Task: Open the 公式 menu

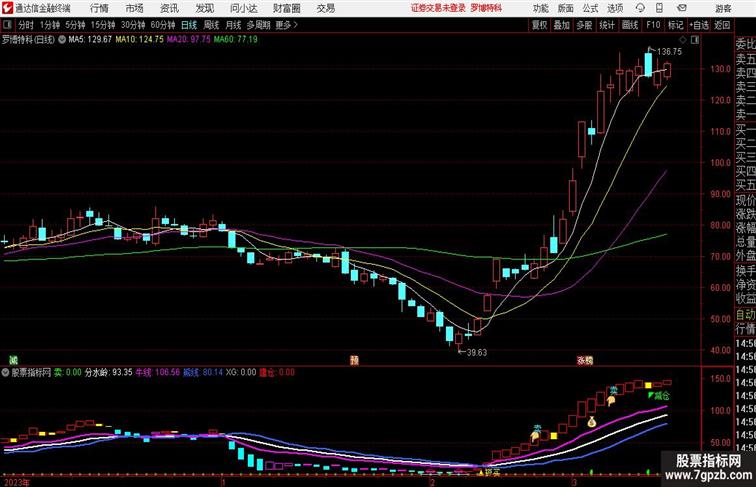Action: click(590, 8)
